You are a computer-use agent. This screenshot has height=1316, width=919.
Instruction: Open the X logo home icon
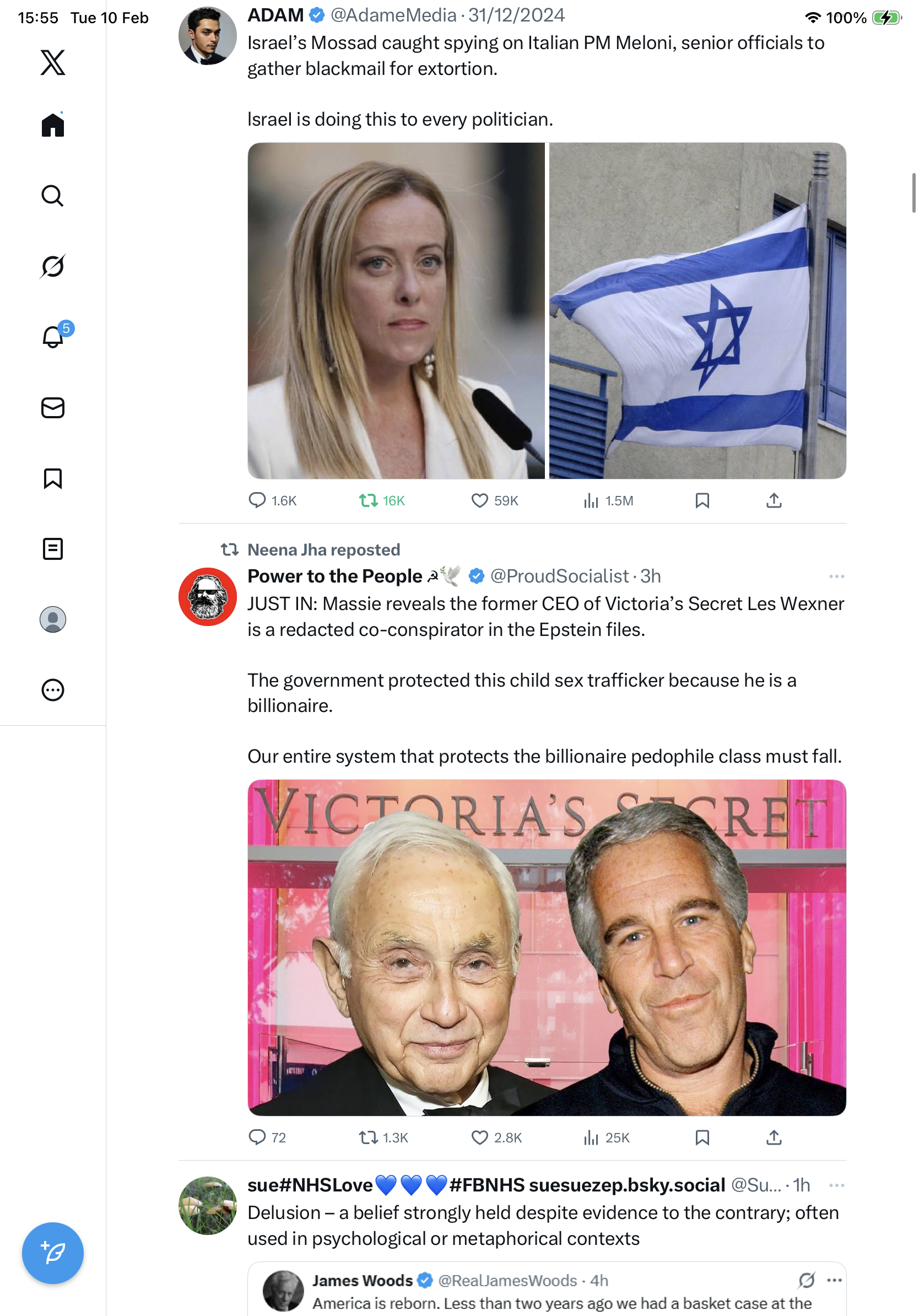point(53,62)
